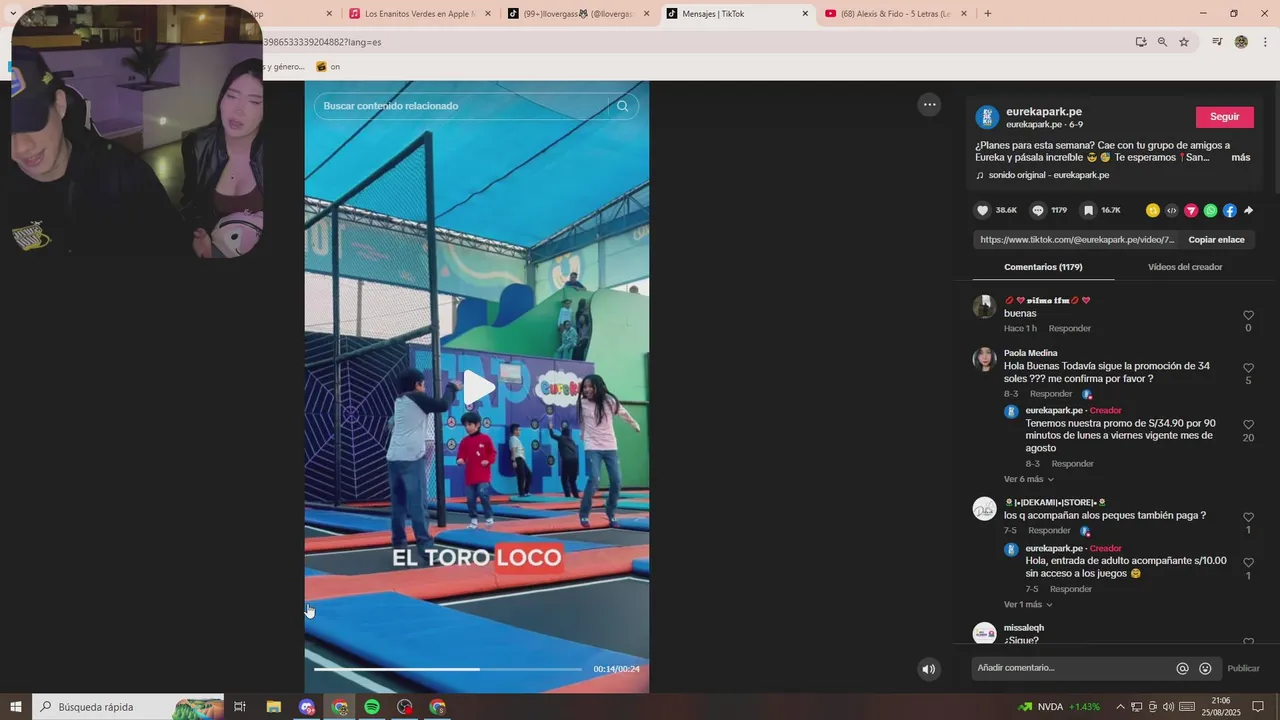Click the search magnifier in video search bar
The image size is (1280, 720).
pos(623,106)
